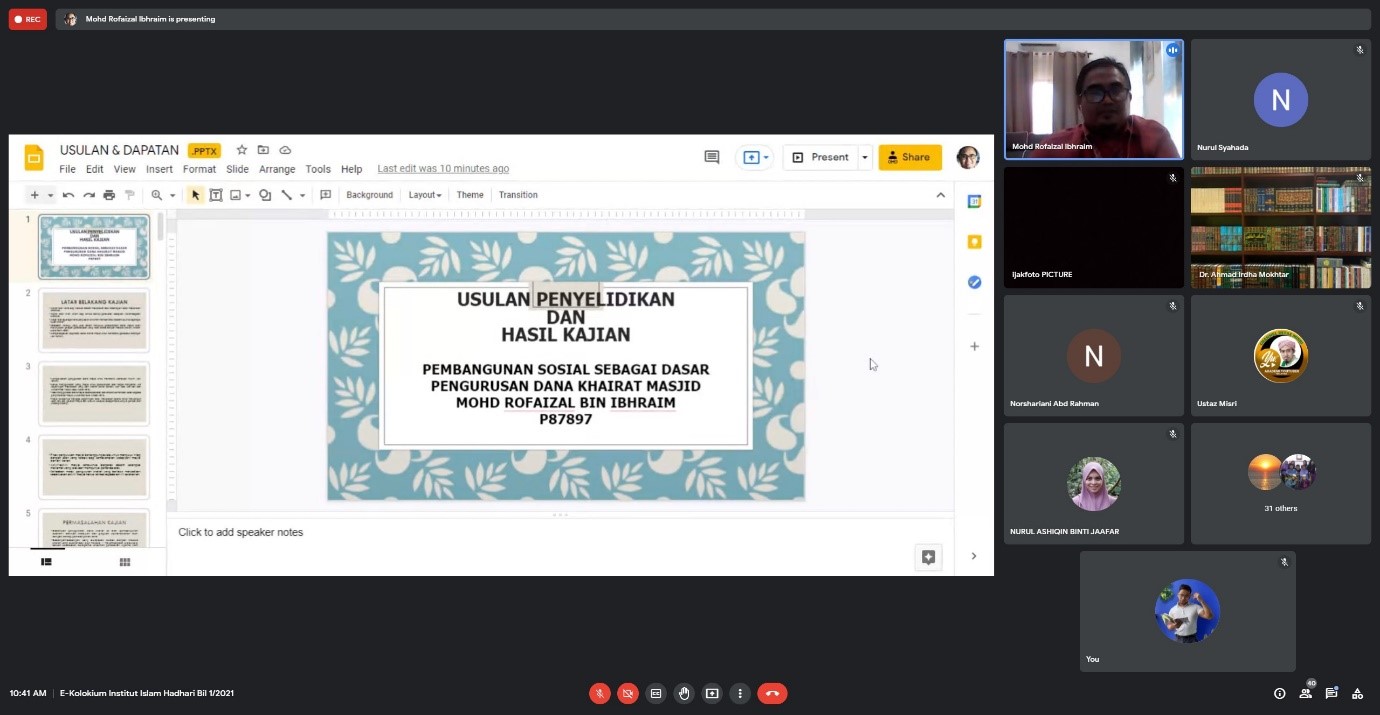Open the zoom level dropdown arrow
Viewport: 1380px width, 715px height.
pos(172,196)
